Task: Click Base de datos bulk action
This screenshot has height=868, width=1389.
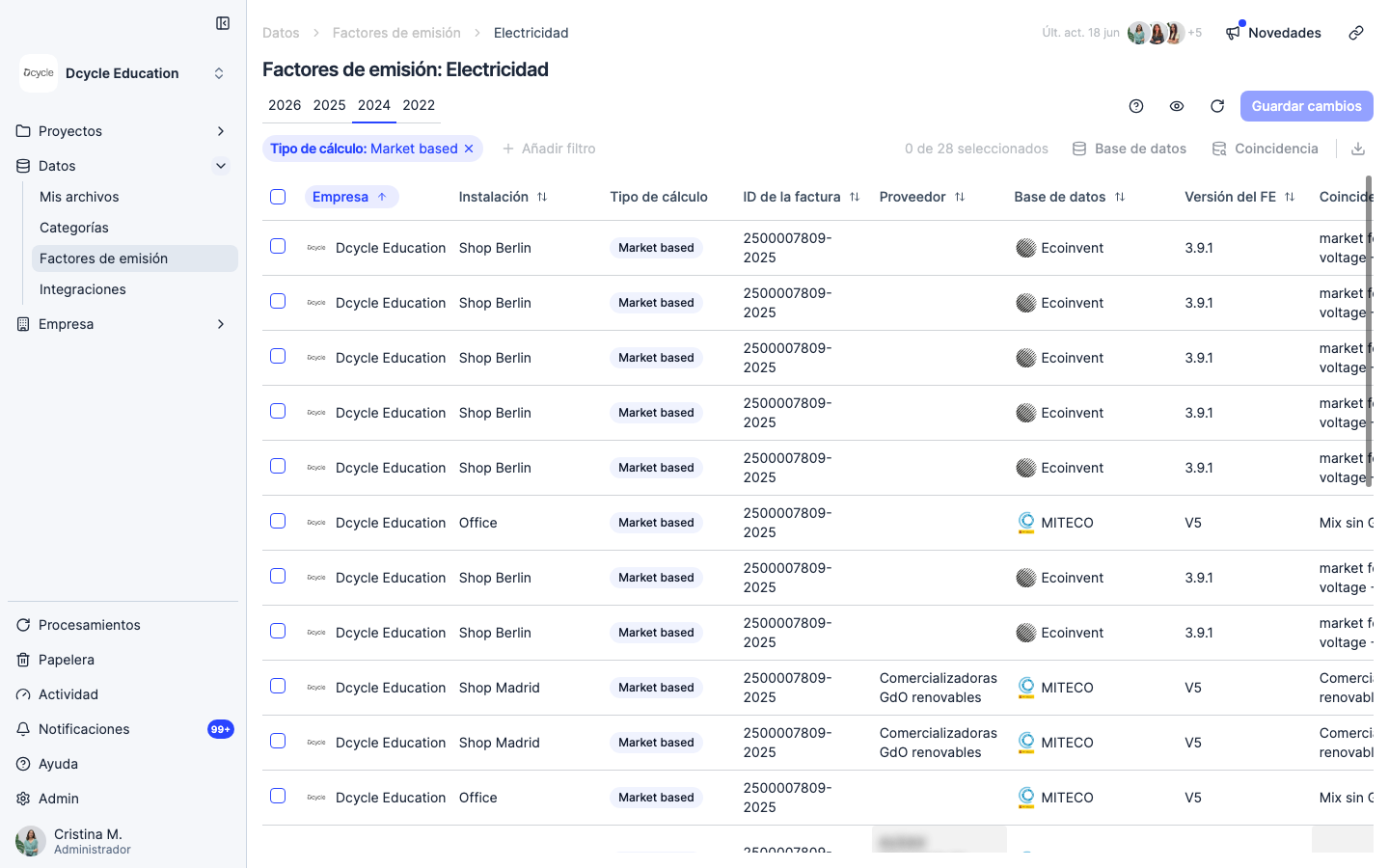Action: tap(1130, 149)
